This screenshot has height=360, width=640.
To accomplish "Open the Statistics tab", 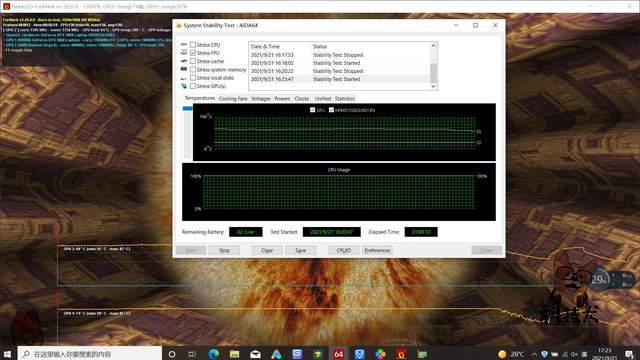I will coord(345,98).
